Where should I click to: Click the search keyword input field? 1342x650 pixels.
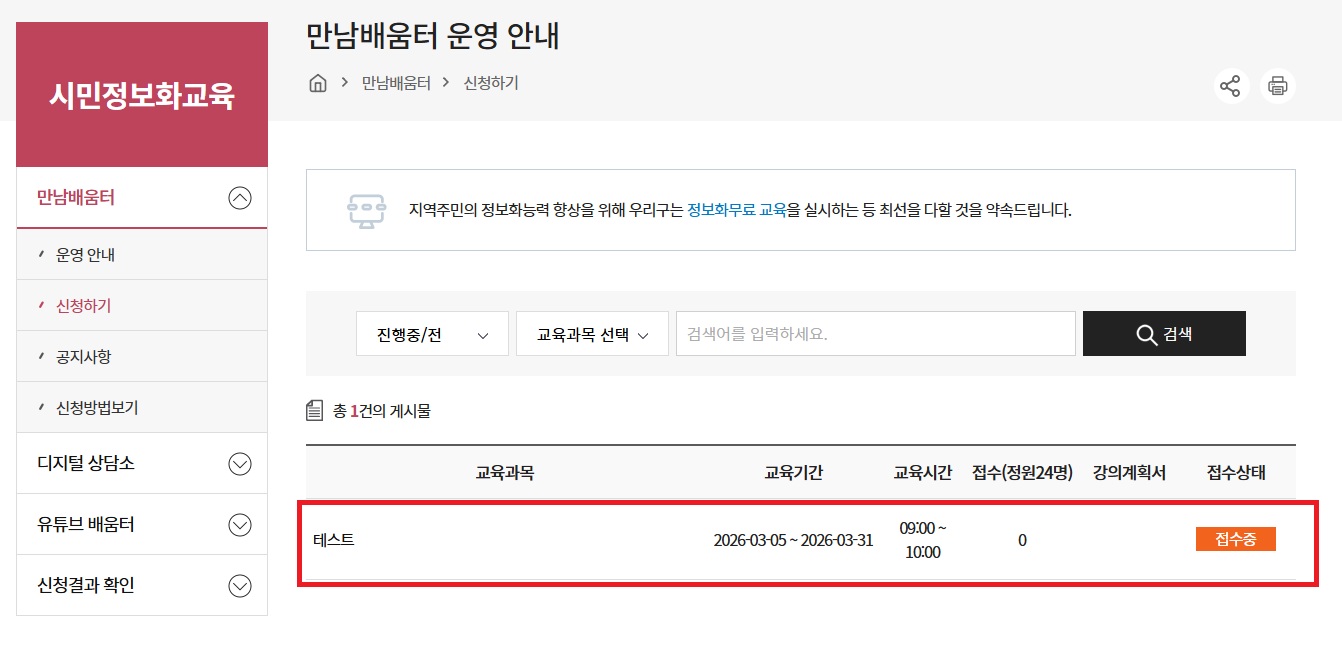pyautogui.click(x=875, y=334)
